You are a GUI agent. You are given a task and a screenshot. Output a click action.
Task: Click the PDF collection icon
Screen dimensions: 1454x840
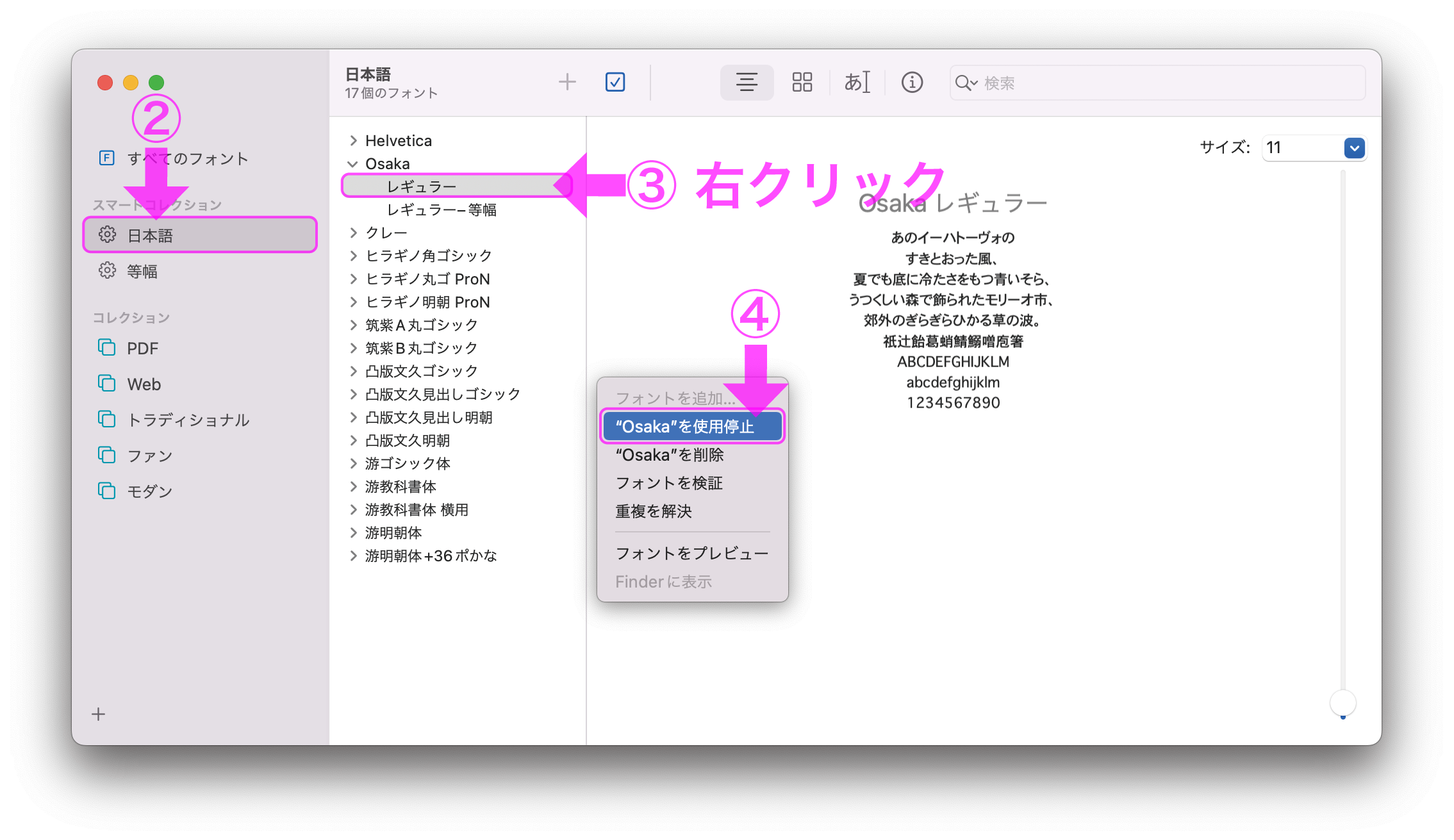pos(106,347)
